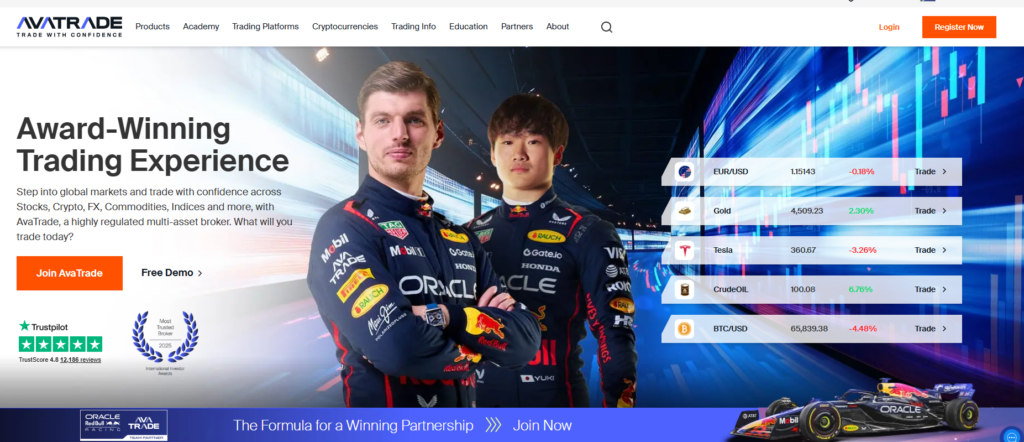Click the Gold bars icon

[x=684, y=211]
